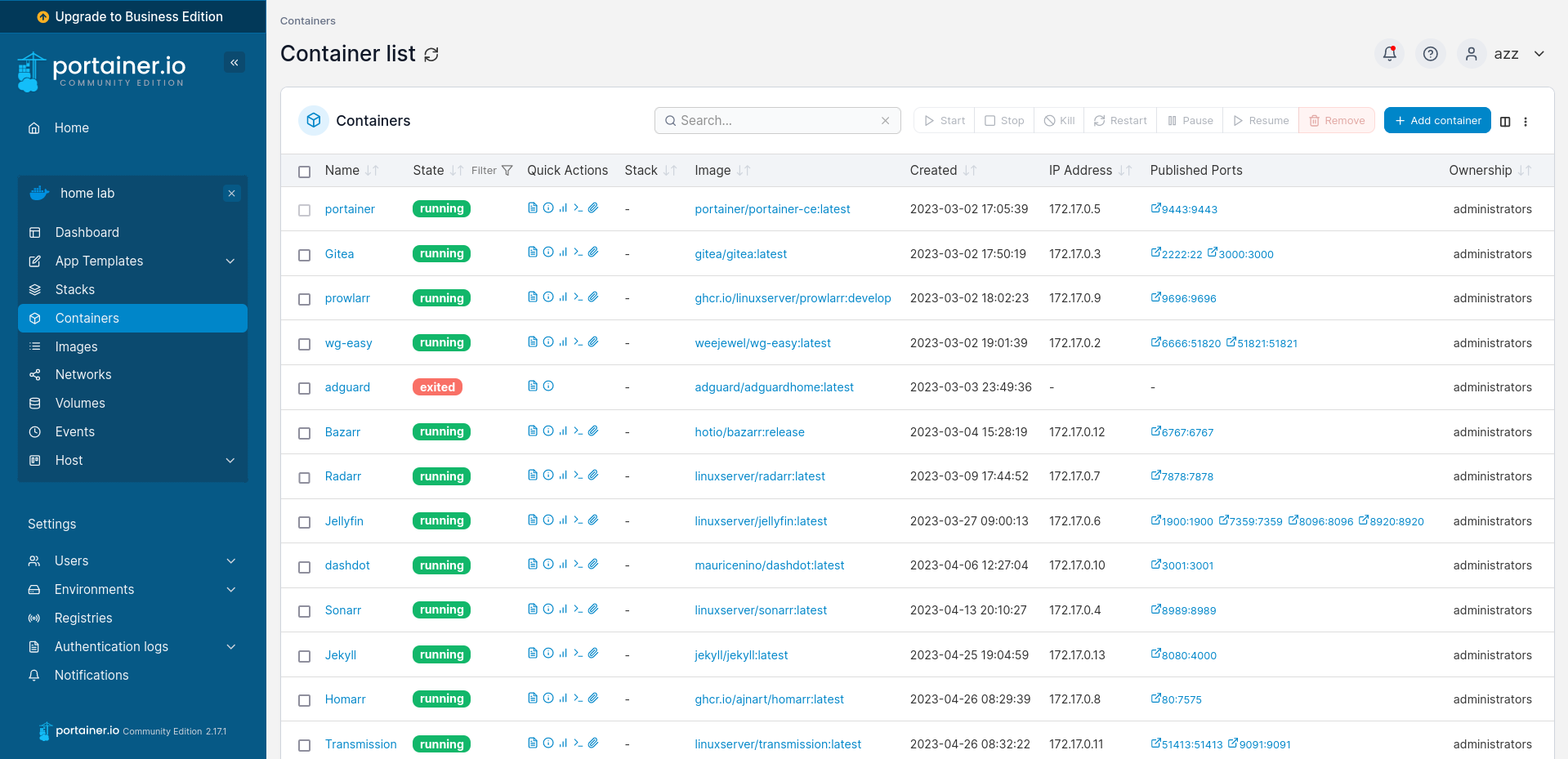Open Notifications settings page

pyautogui.click(x=132, y=675)
